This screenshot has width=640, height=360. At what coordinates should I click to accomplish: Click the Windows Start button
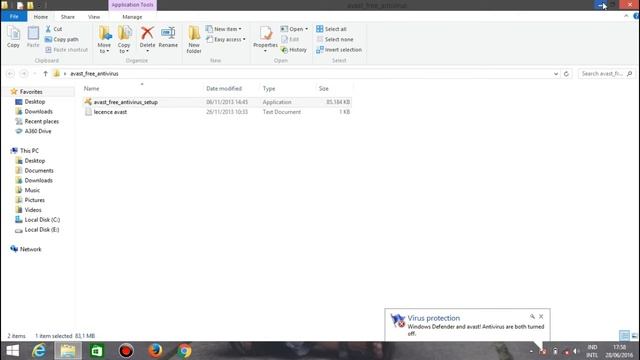[12, 351]
